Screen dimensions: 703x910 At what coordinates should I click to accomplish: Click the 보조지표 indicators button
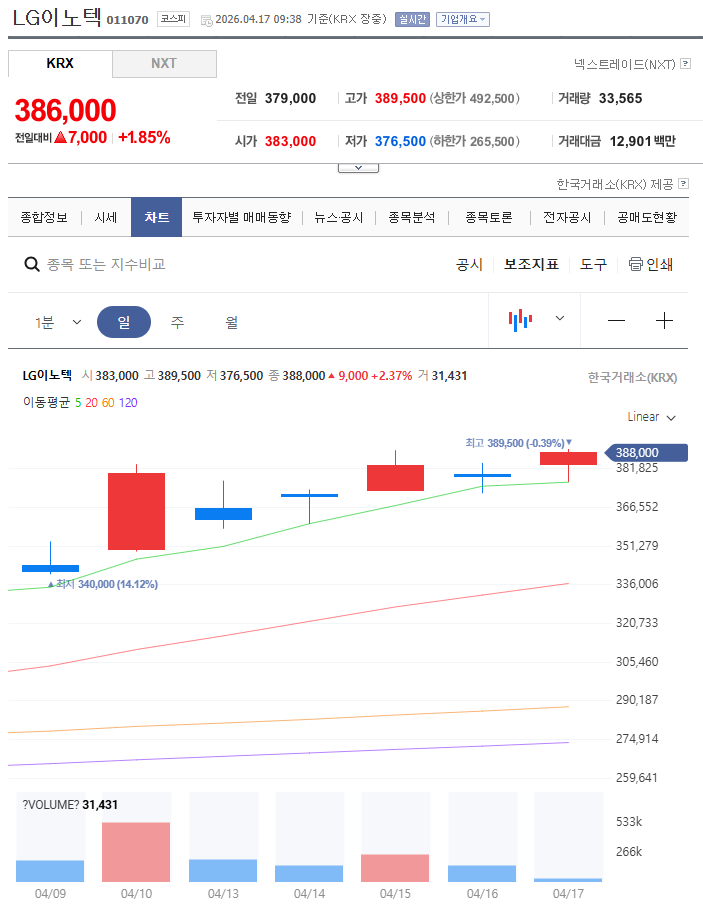tap(531, 265)
